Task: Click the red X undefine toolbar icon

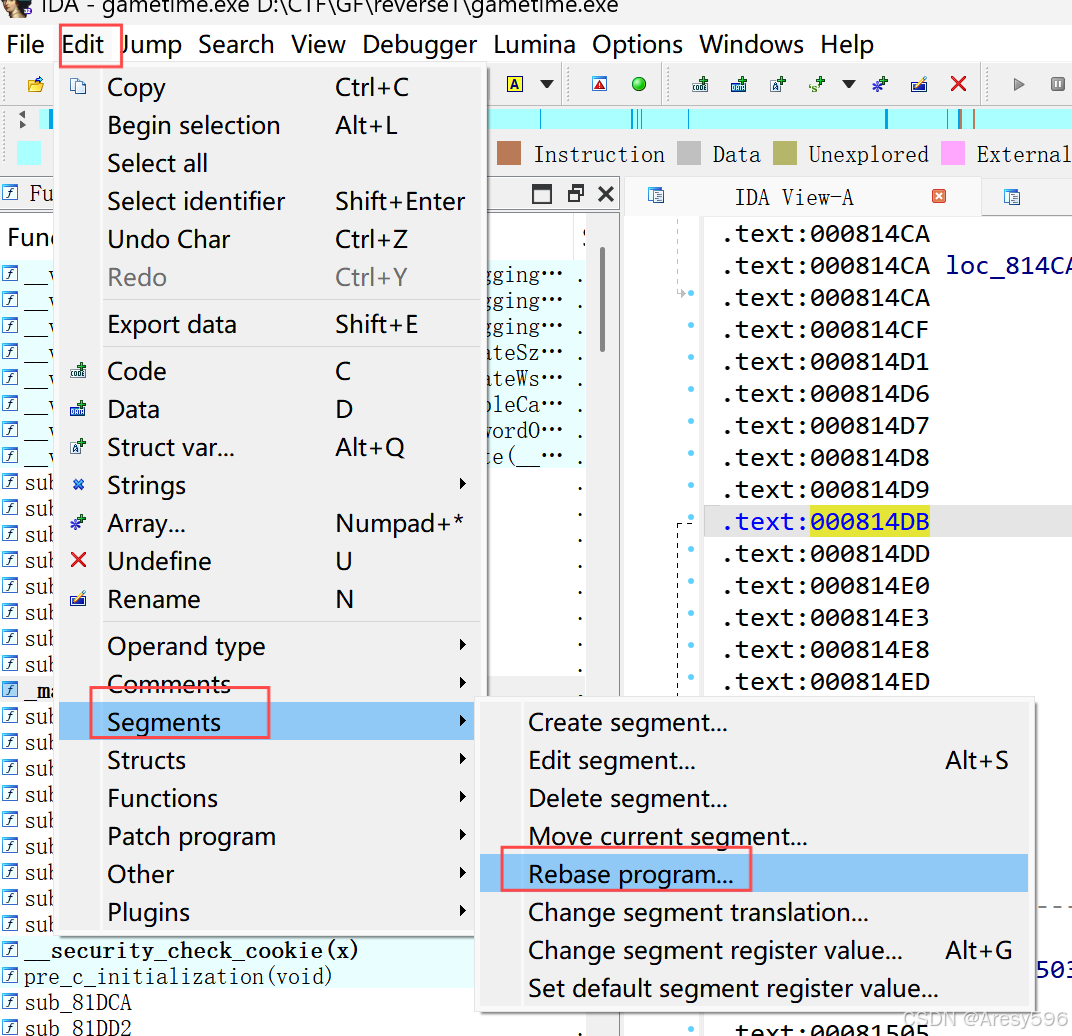Action: [958, 84]
